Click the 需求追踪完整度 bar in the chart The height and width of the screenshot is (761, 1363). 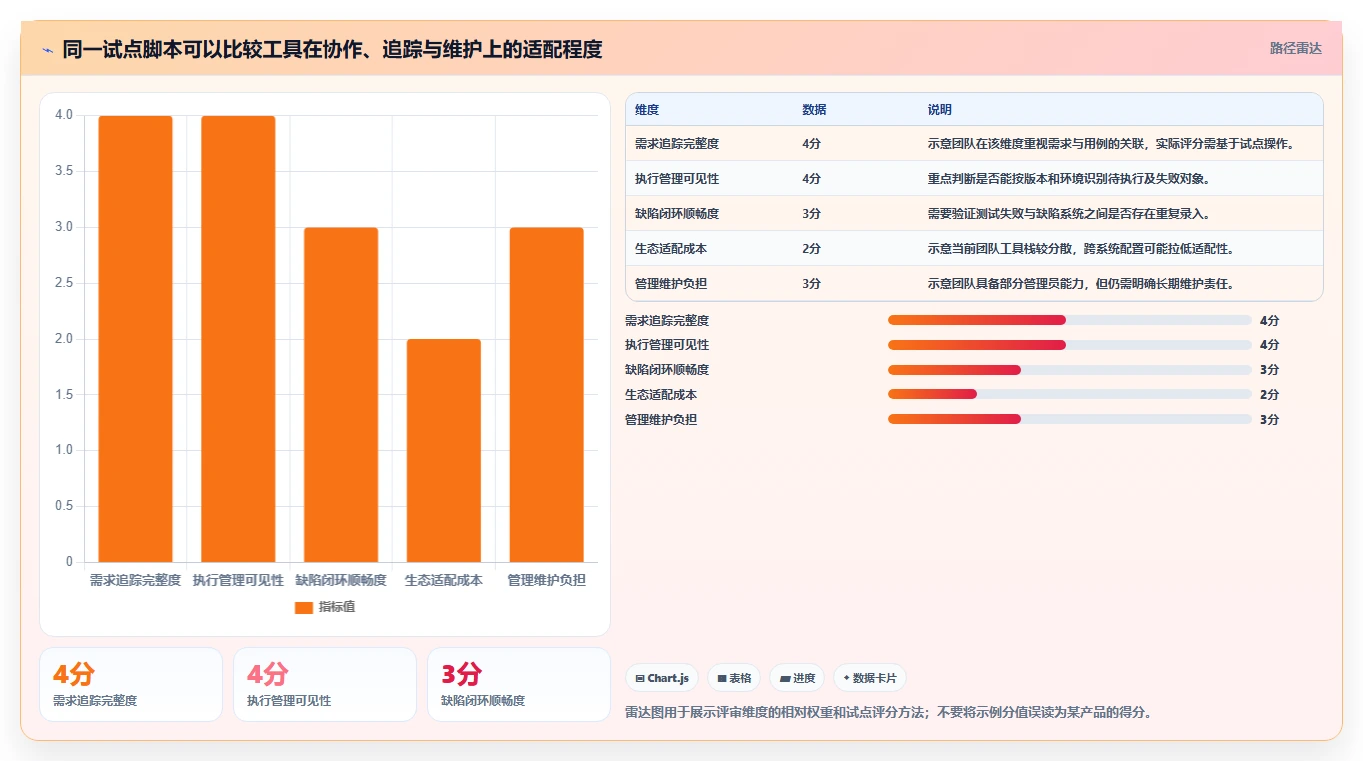coord(135,339)
